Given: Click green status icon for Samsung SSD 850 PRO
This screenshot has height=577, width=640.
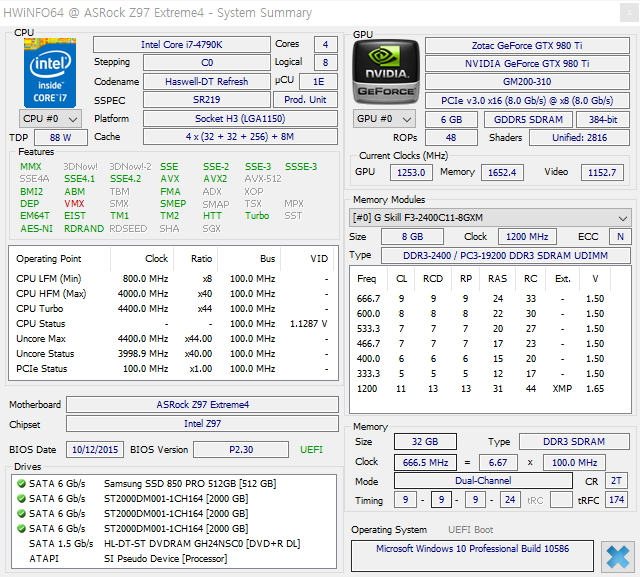Looking at the screenshot, I should click(21, 484).
